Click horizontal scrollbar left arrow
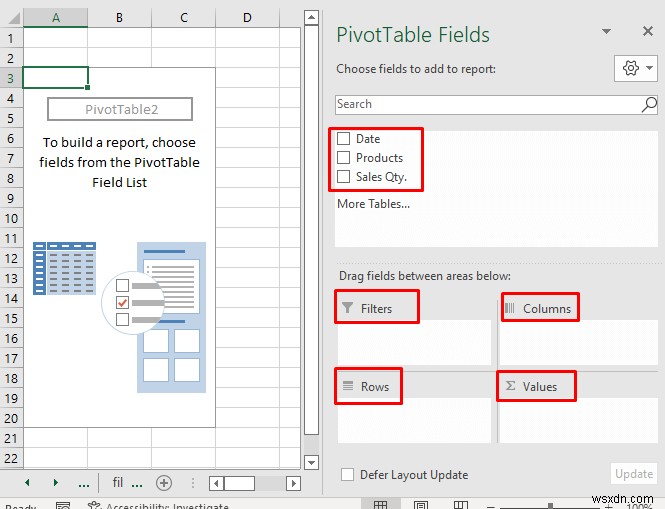Screen dimensions: 665x509 (216, 483)
